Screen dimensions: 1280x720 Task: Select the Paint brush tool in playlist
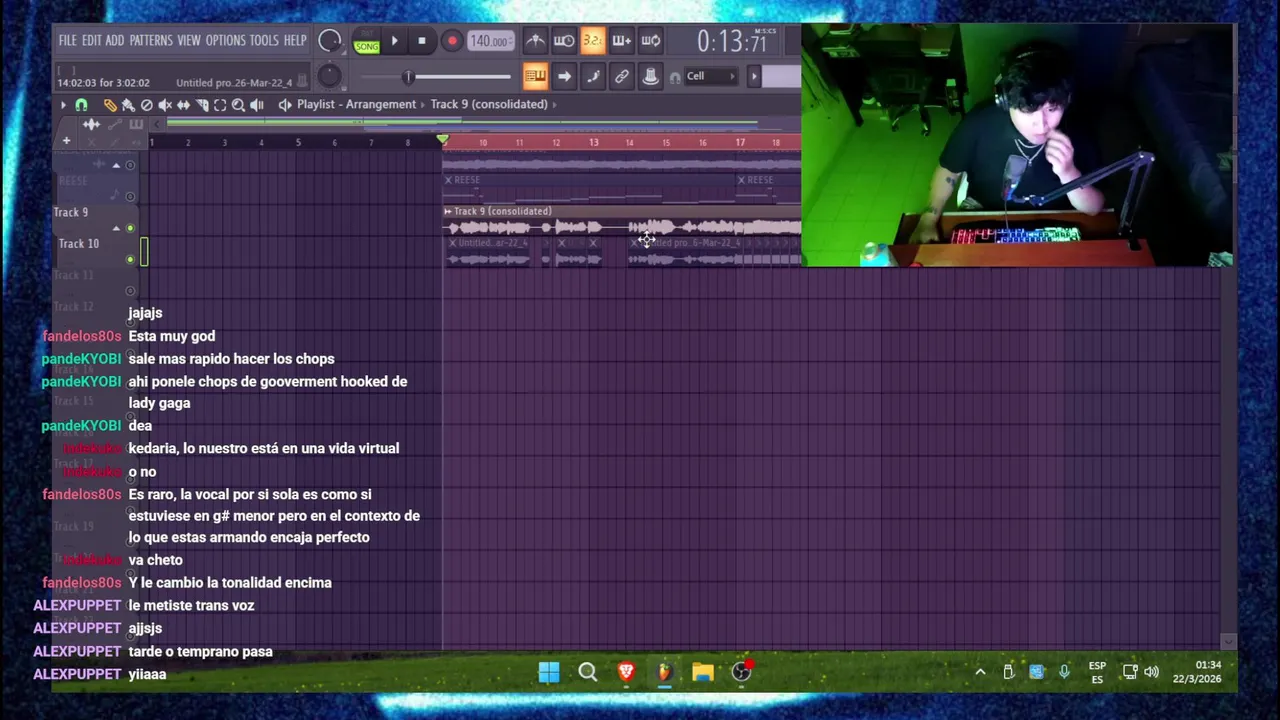[x=128, y=104]
